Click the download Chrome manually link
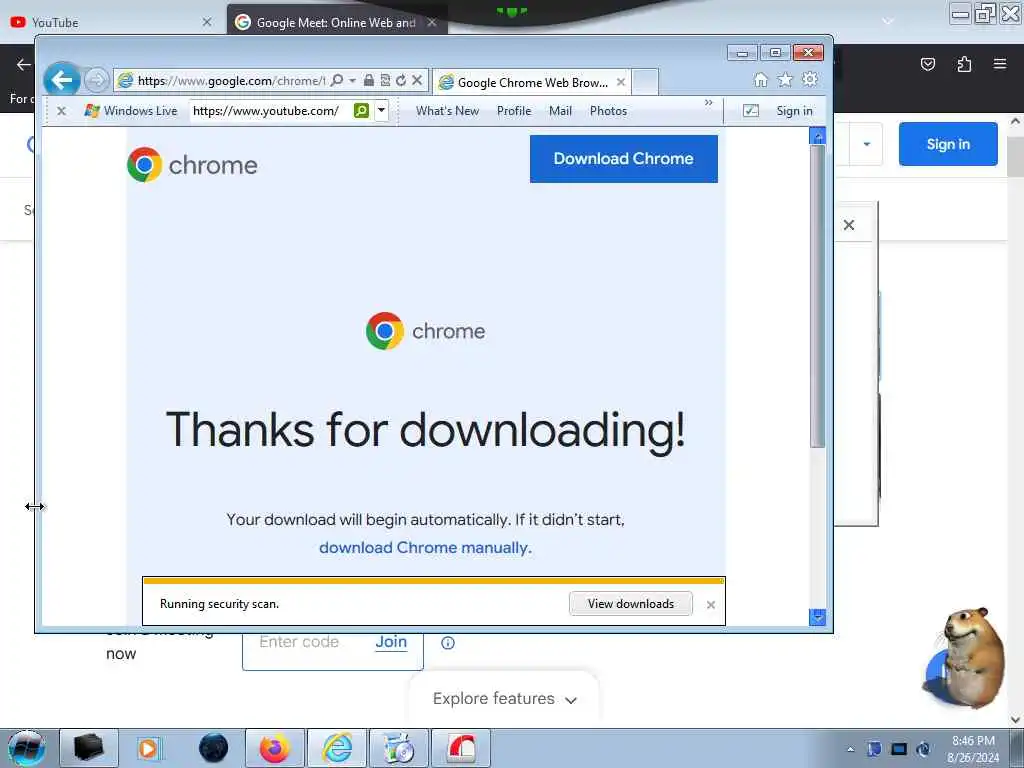 pos(425,547)
